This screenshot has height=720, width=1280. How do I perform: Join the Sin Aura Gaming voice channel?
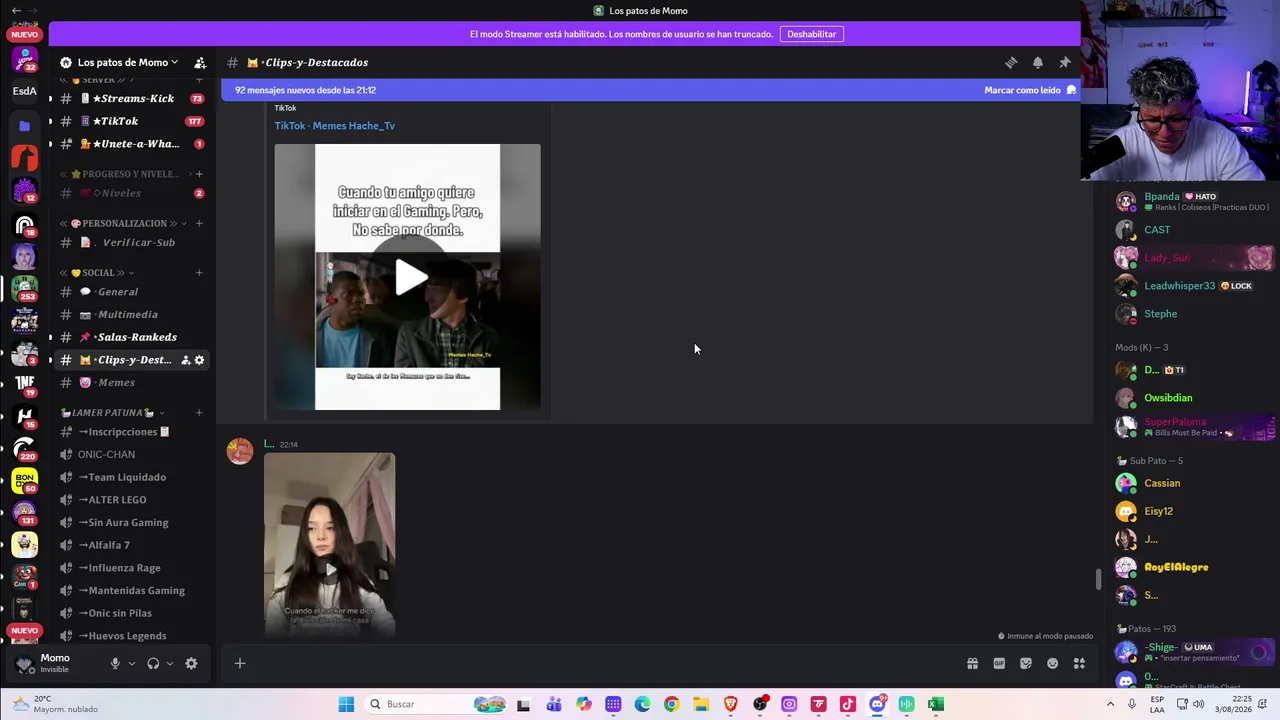point(131,523)
